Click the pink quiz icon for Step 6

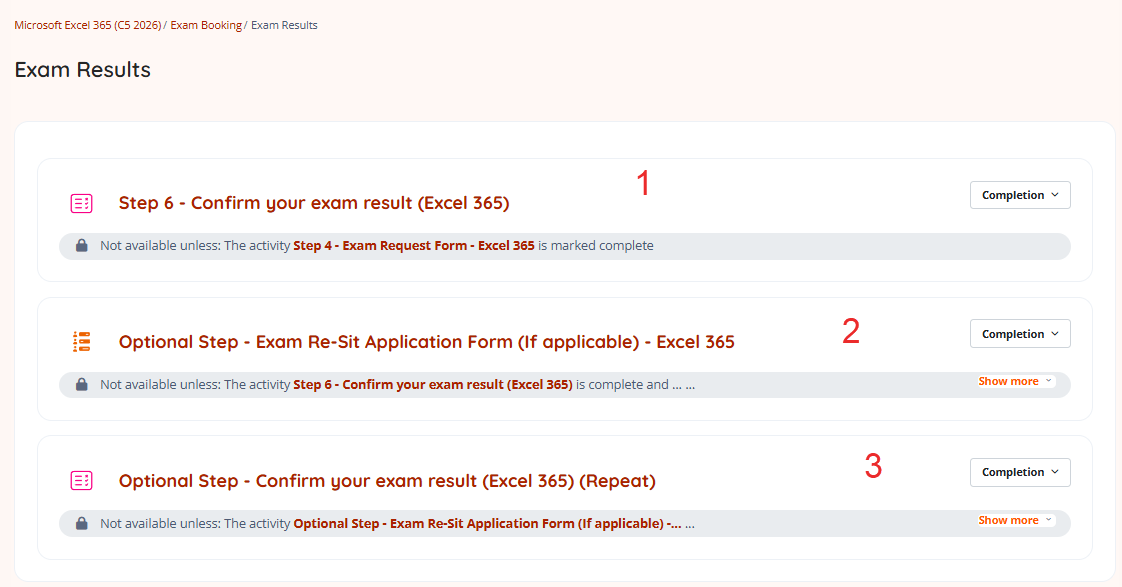tap(82, 203)
